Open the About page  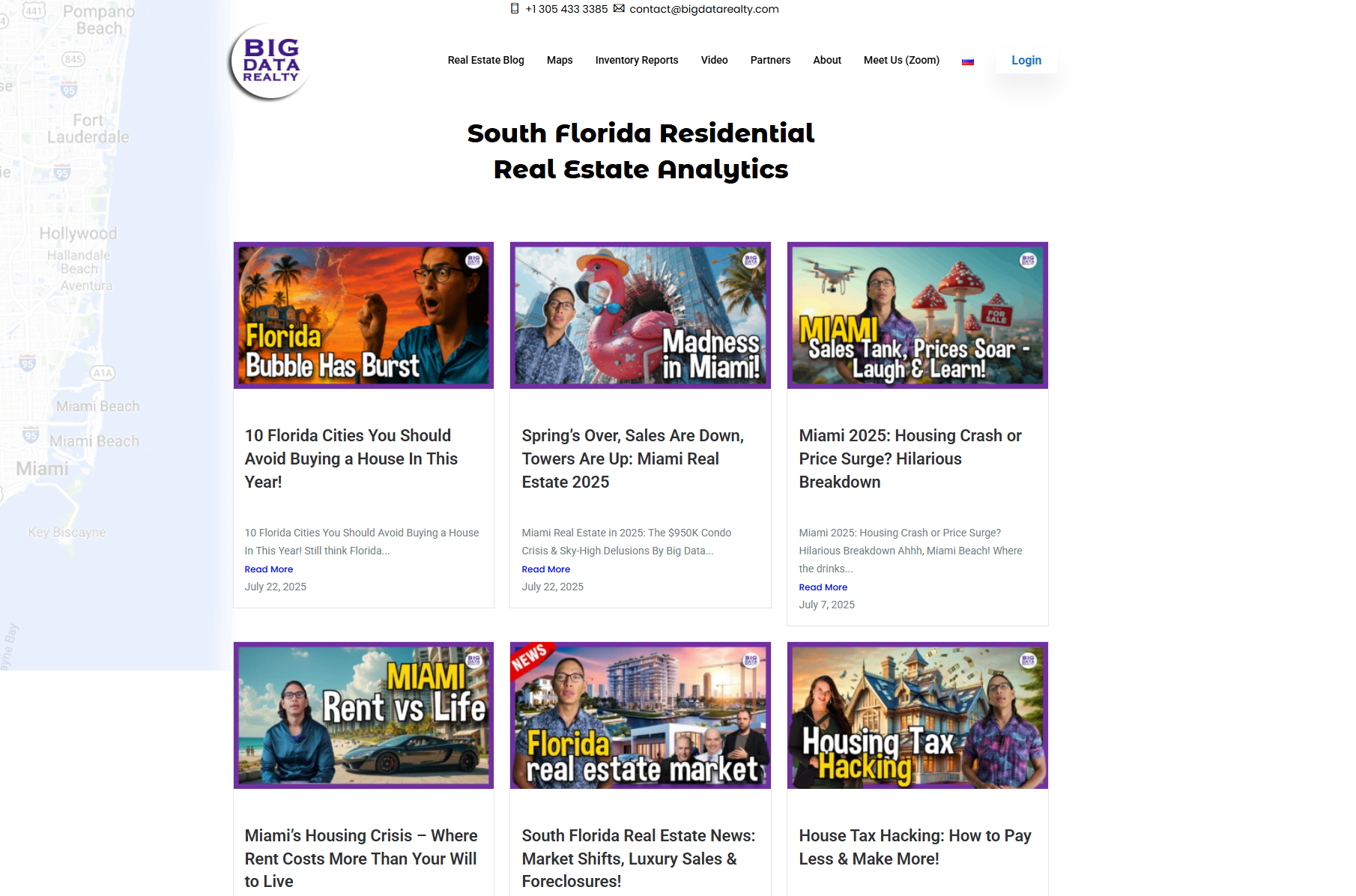pos(827,60)
